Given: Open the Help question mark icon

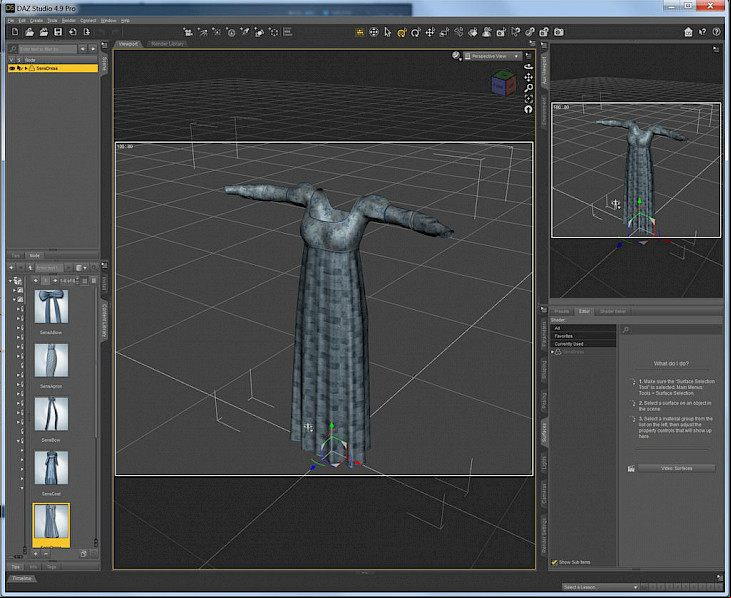Looking at the screenshot, I should [x=716, y=32].
